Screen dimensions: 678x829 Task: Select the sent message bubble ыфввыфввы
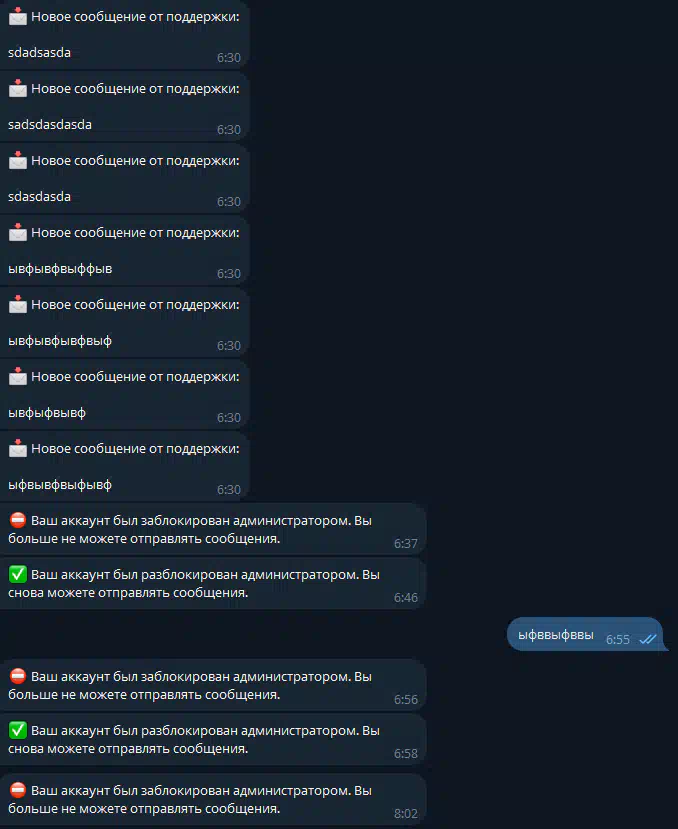pos(585,634)
